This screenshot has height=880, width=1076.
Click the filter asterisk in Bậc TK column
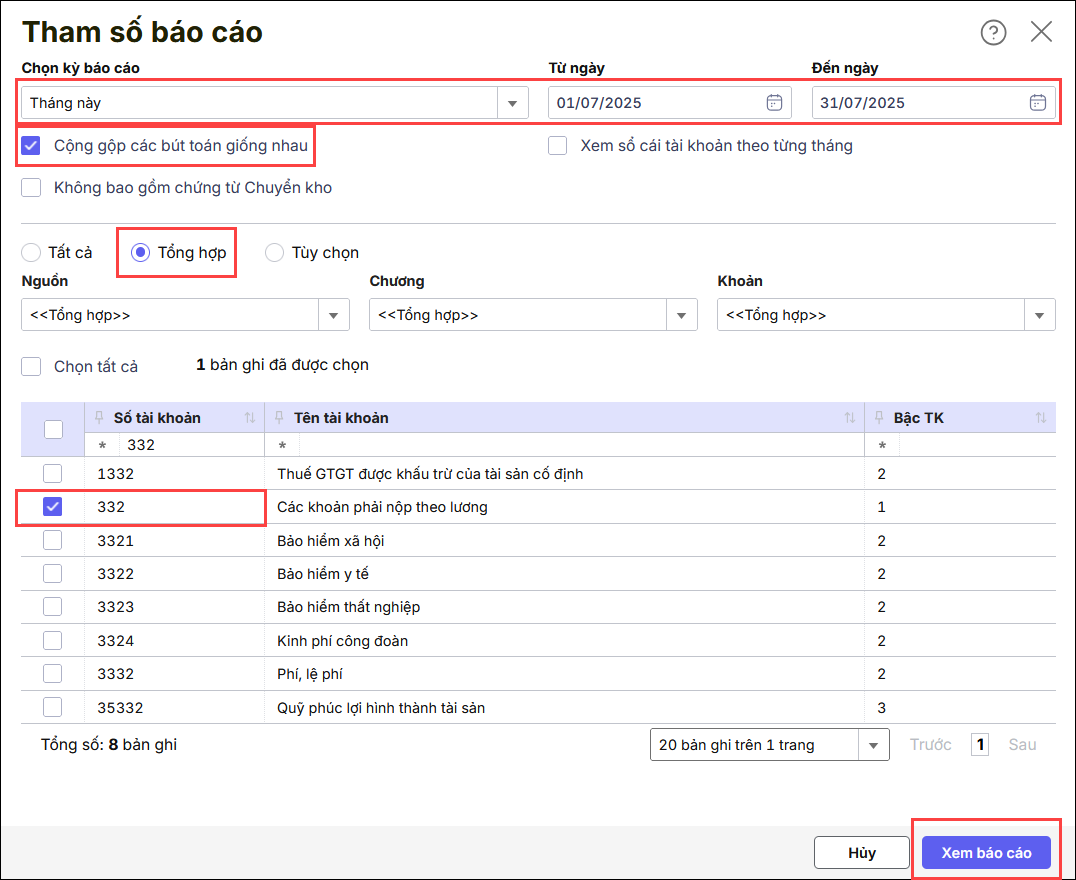pos(882,445)
